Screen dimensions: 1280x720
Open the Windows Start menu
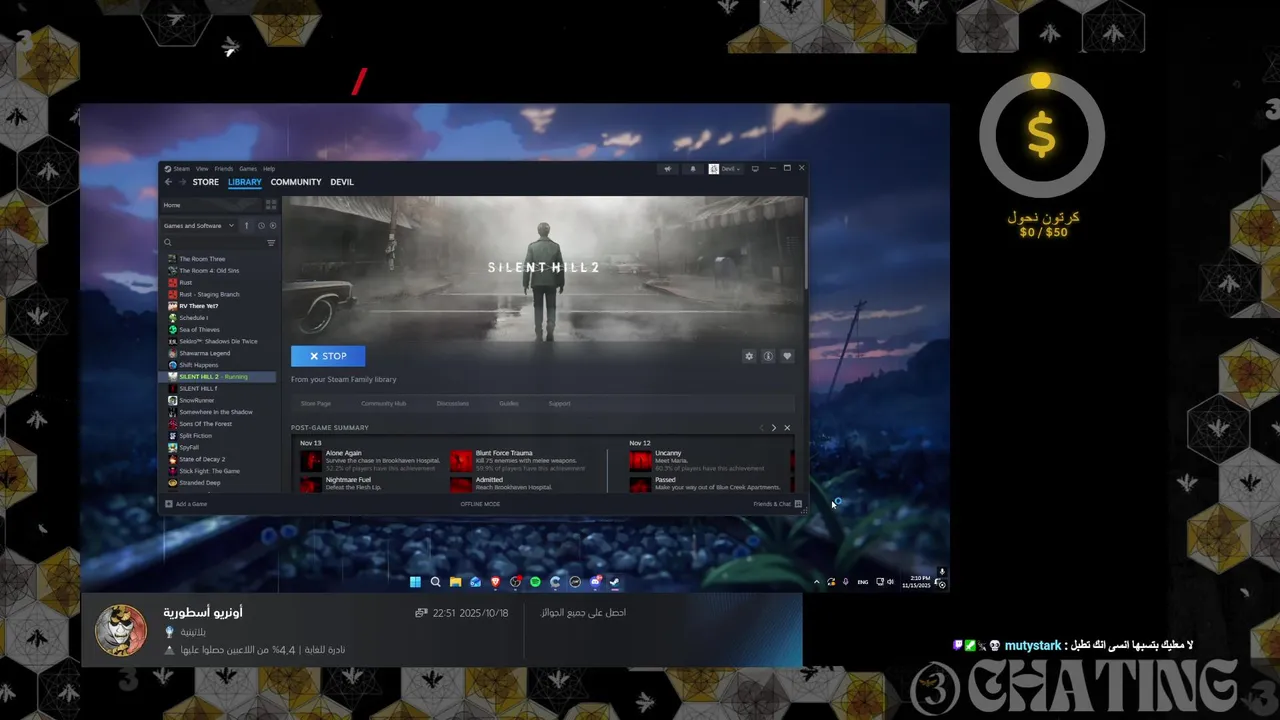point(415,582)
